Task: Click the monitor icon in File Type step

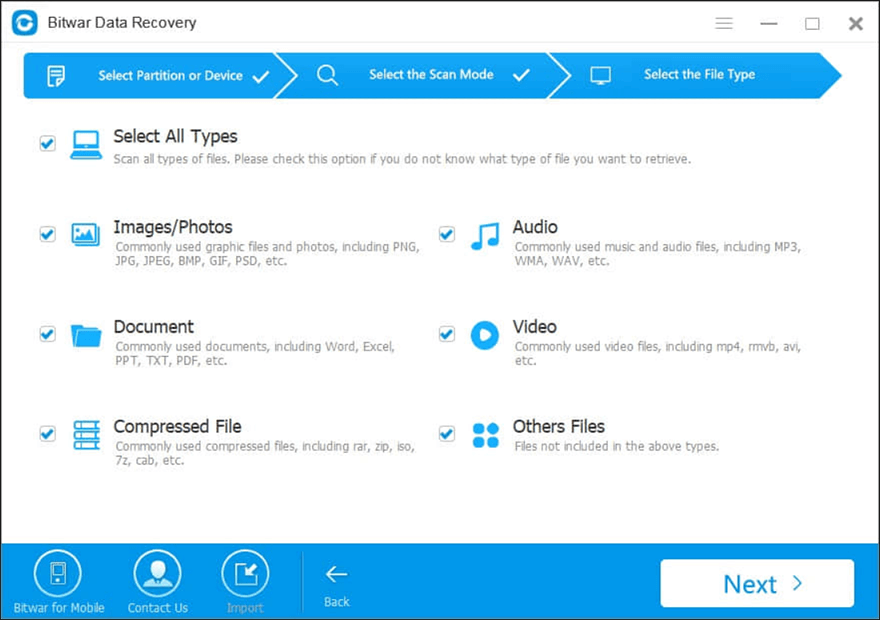Action: [x=601, y=75]
